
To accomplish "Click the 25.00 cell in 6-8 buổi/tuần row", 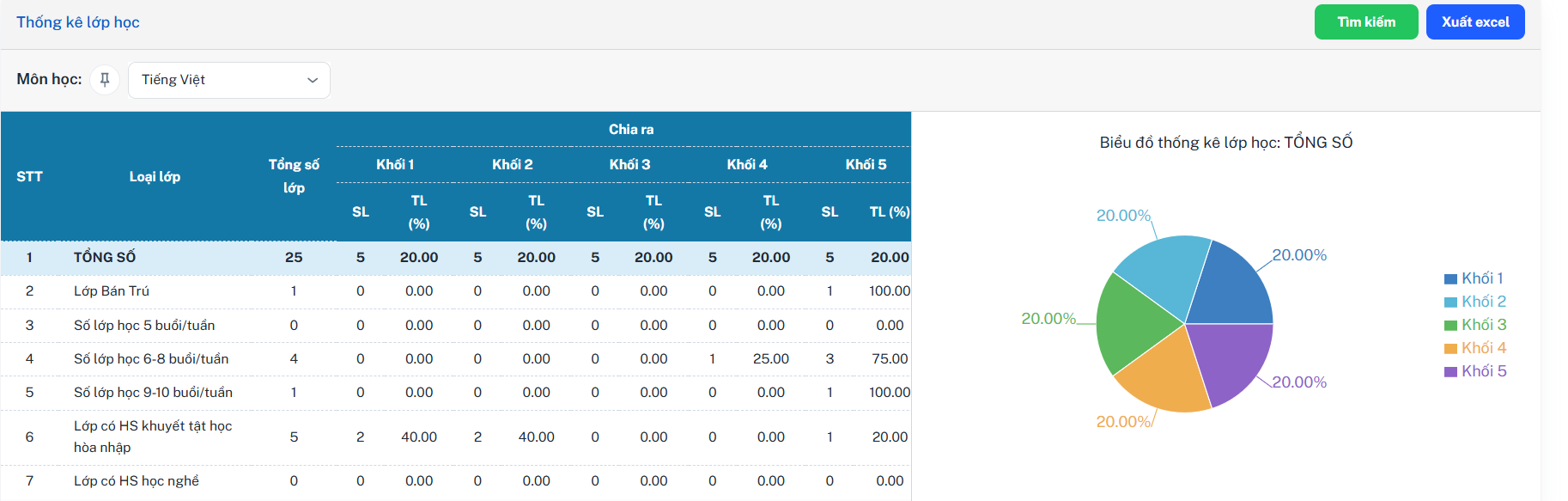I will pyautogui.click(x=771, y=359).
